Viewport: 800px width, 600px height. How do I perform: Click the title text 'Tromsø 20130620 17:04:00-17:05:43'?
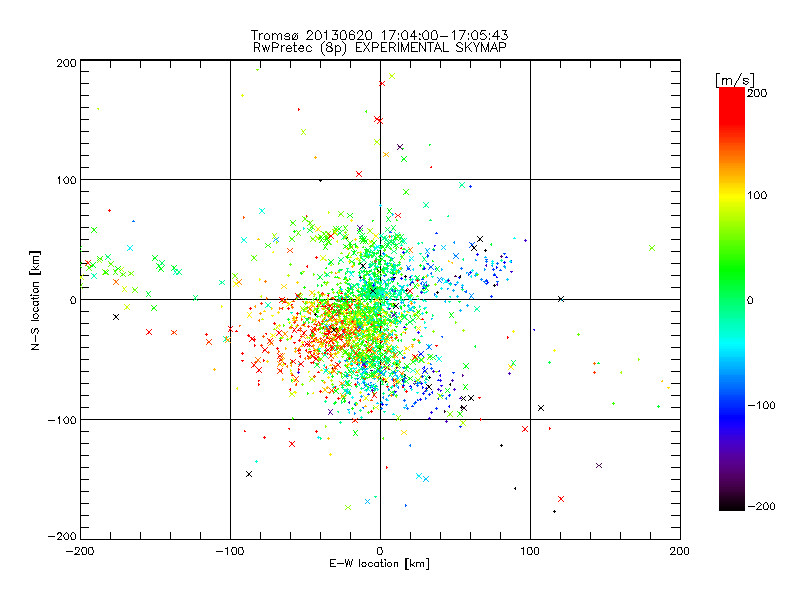(x=380, y=35)
